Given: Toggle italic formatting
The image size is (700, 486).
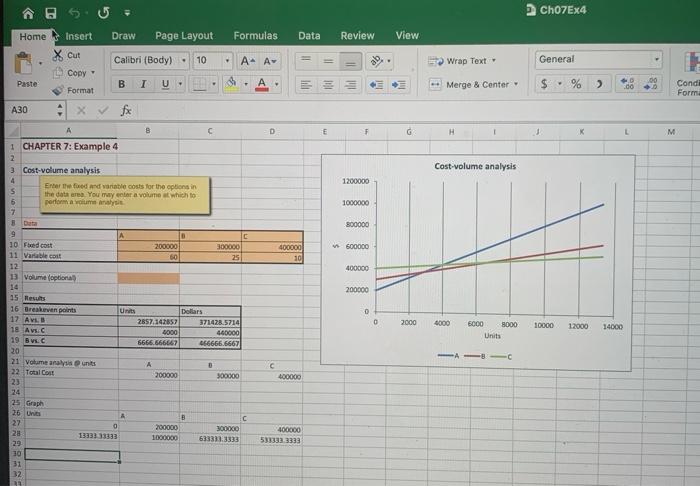Looking at the screenshot, I should (x=143, y=84).
